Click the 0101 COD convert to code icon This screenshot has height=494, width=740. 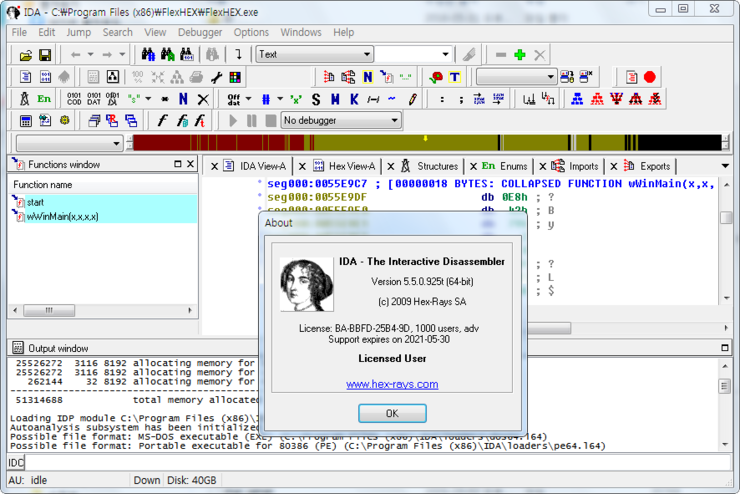point(74,99)
